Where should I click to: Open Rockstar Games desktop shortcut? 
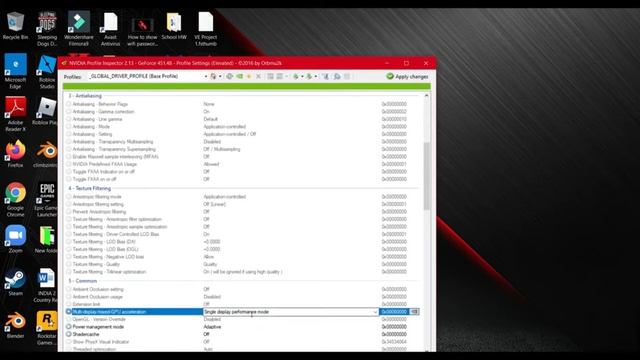coord(47,328)
